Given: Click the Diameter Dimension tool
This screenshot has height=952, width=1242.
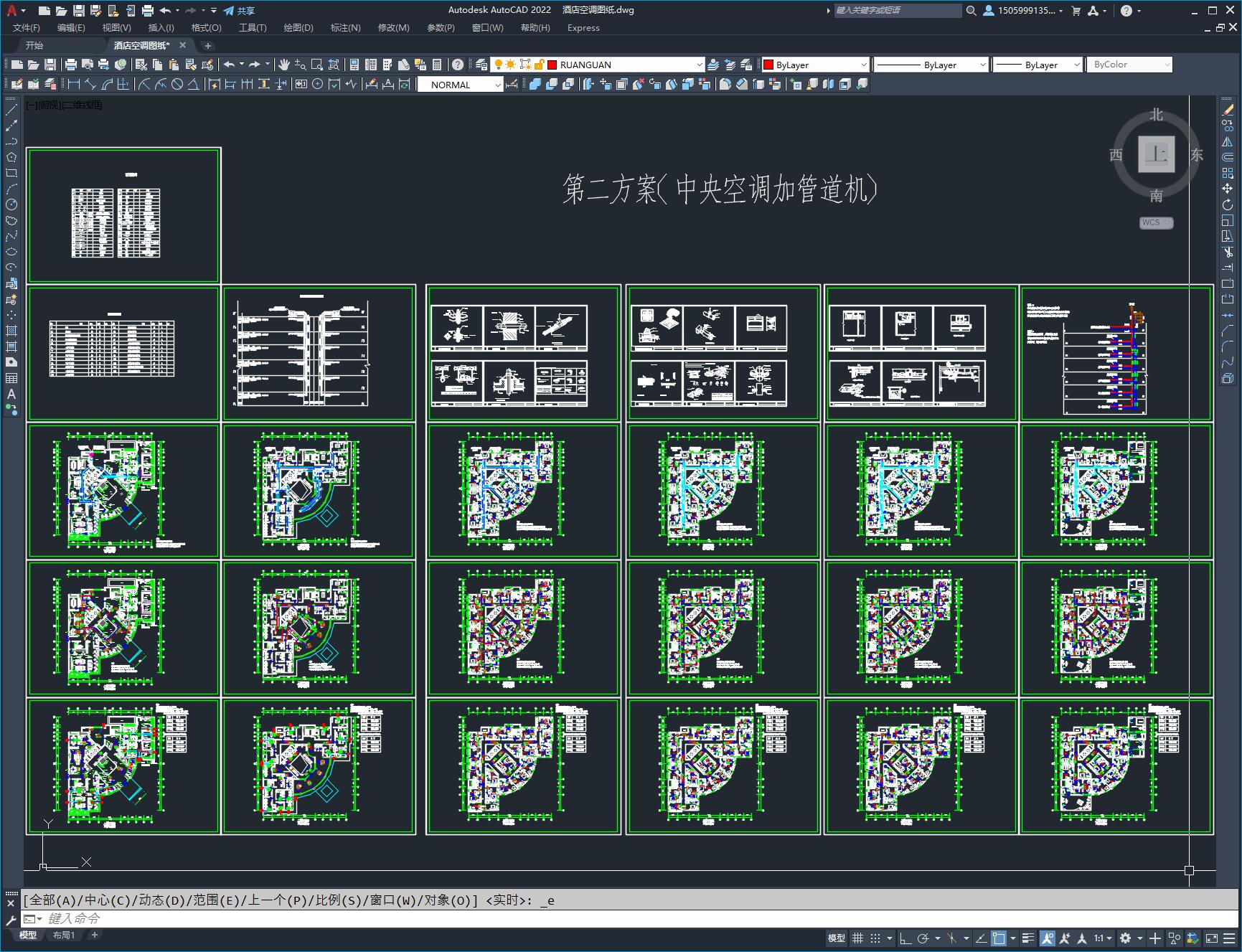Looking at the screenshot, I should click(x=177, y=84).
